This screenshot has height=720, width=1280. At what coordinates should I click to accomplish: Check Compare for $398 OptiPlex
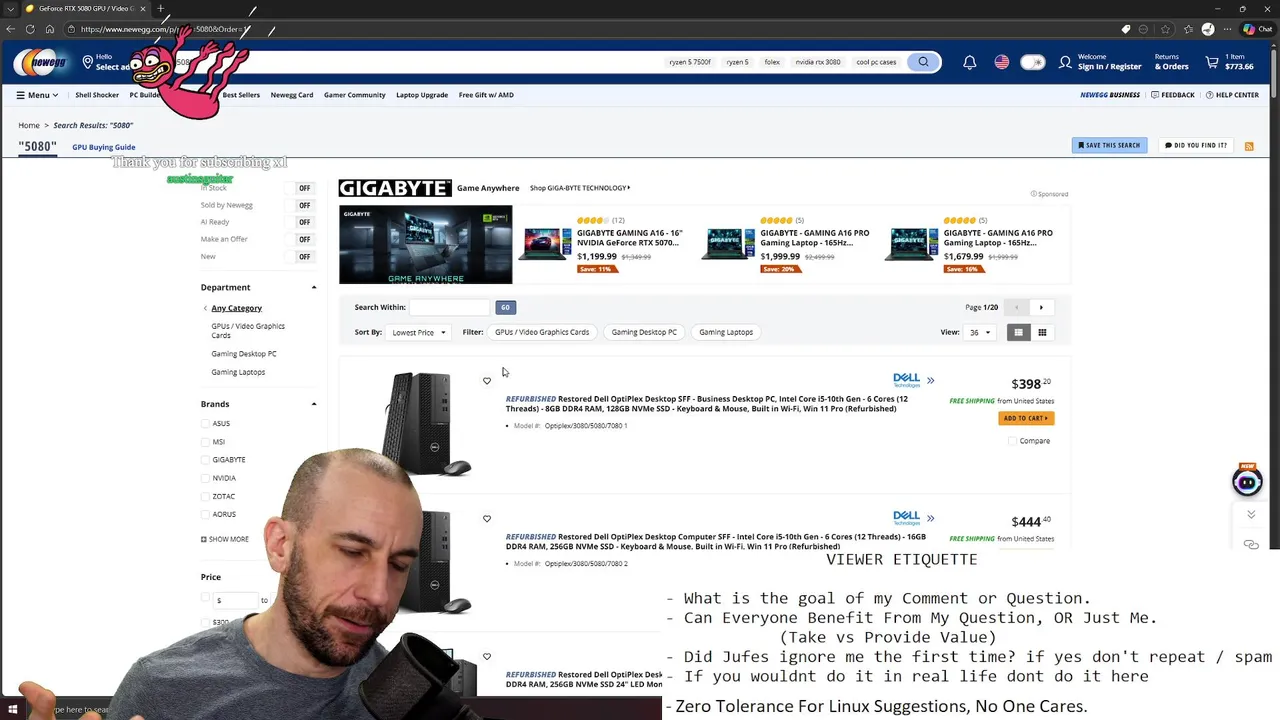1012,441
